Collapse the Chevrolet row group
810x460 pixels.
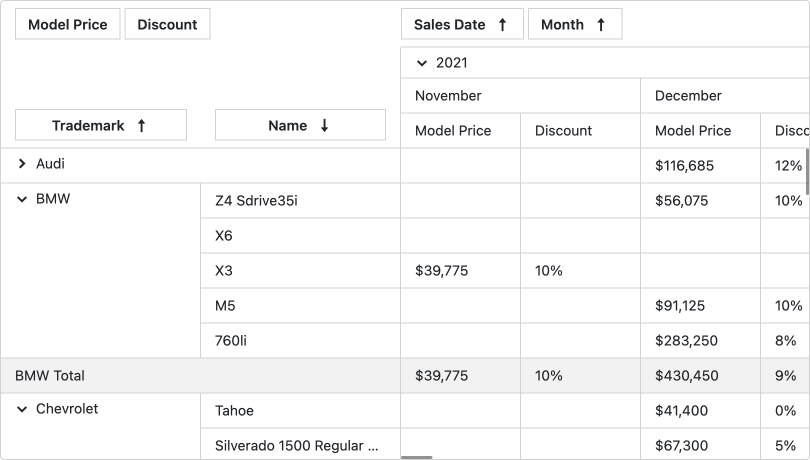point(22,409)
